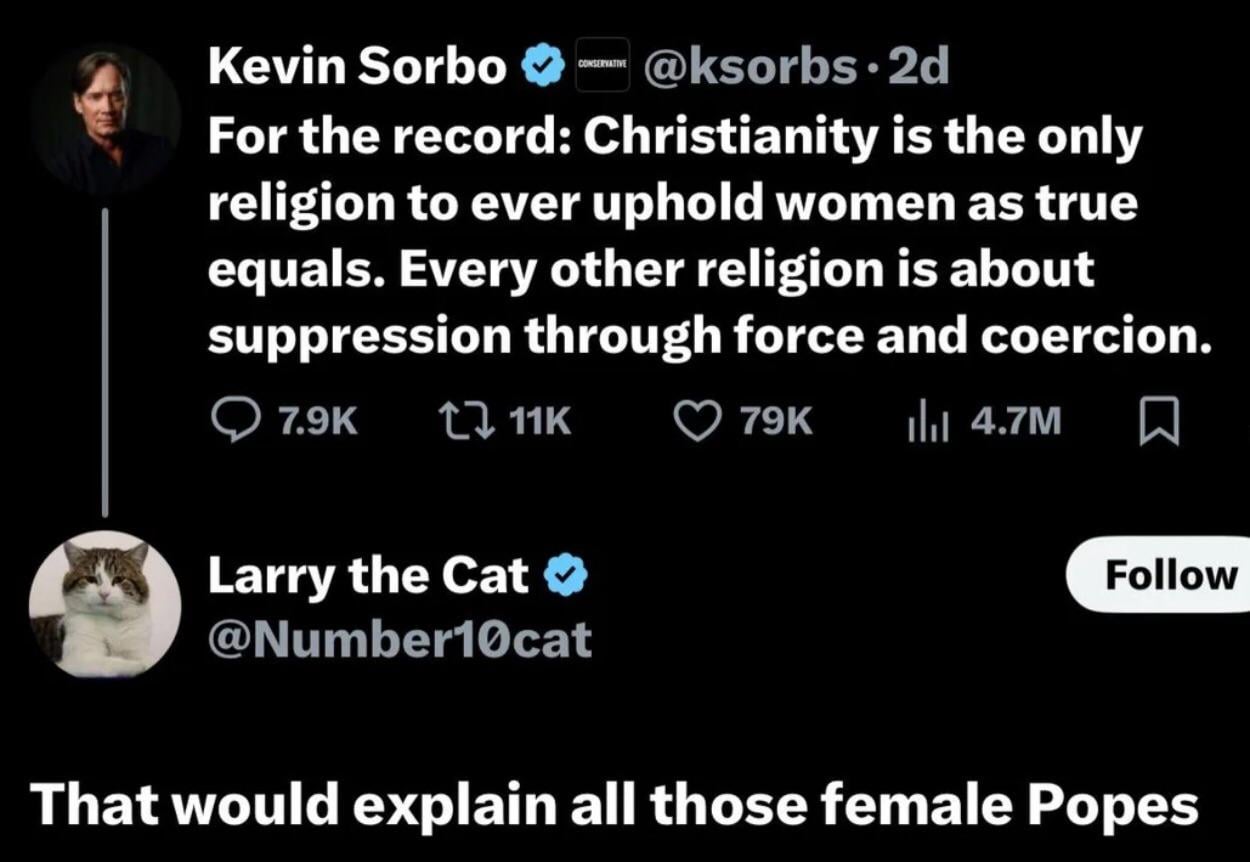Image resolution: width=1250 pixels, height=862 pixels.
Task: Click the reply text about female Popes
Action: click(614, 805)
